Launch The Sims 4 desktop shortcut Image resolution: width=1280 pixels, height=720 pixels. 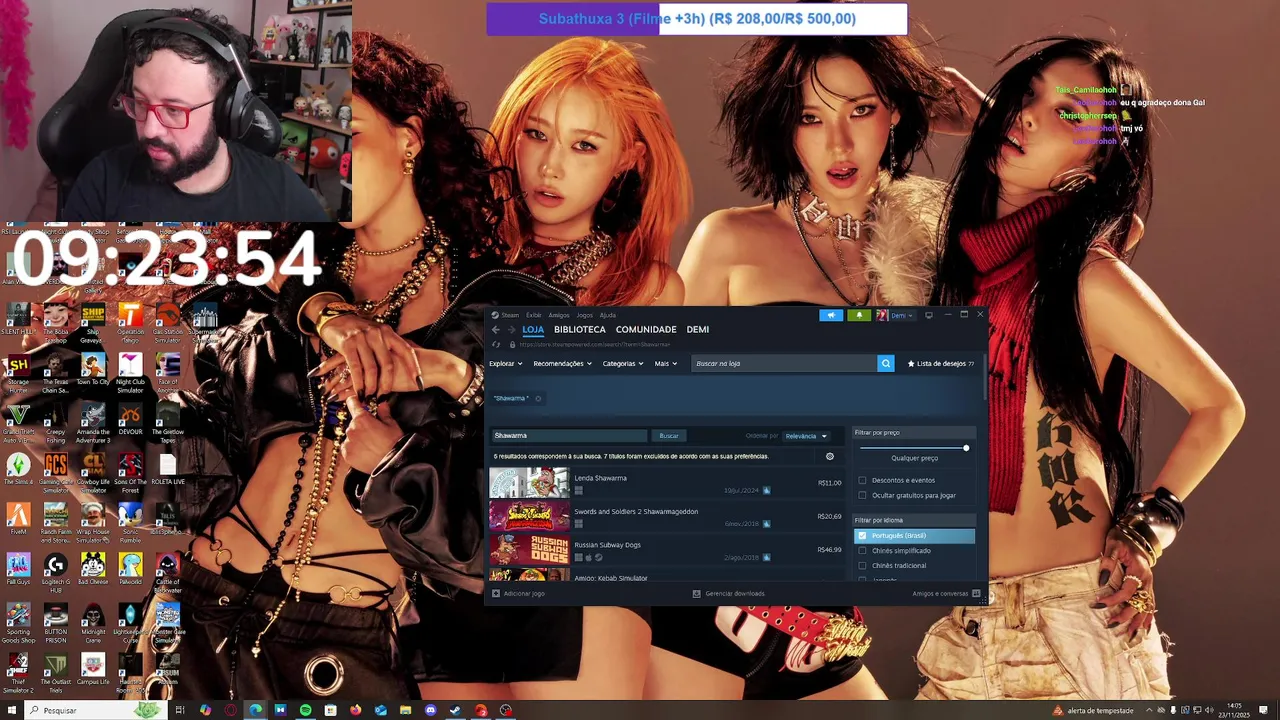(18, 470)
